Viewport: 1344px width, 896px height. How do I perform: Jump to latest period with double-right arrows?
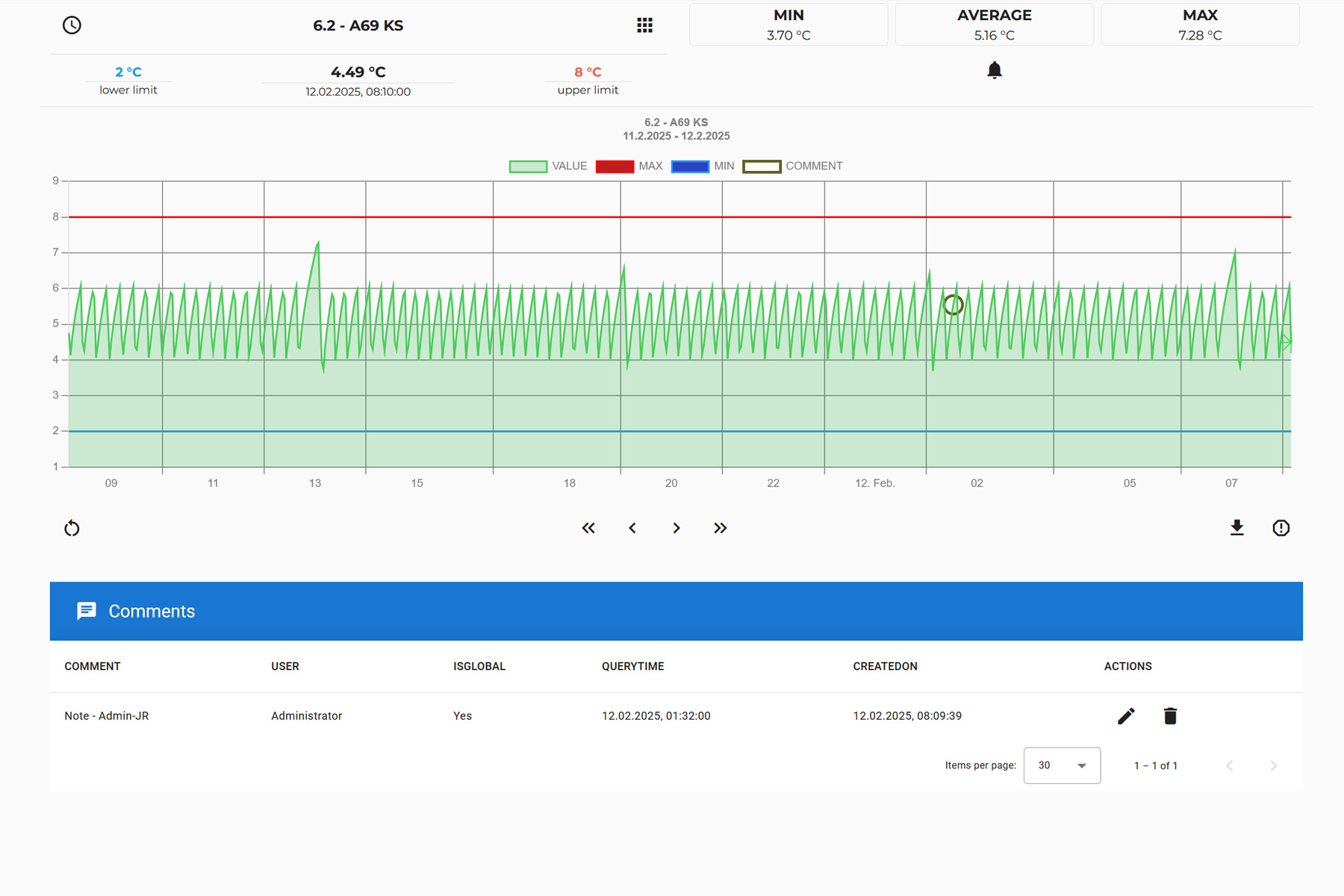point(720,528)
